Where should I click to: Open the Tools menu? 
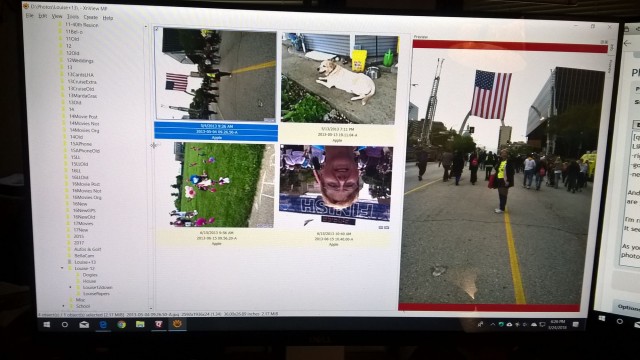click(x=72, y=17)
